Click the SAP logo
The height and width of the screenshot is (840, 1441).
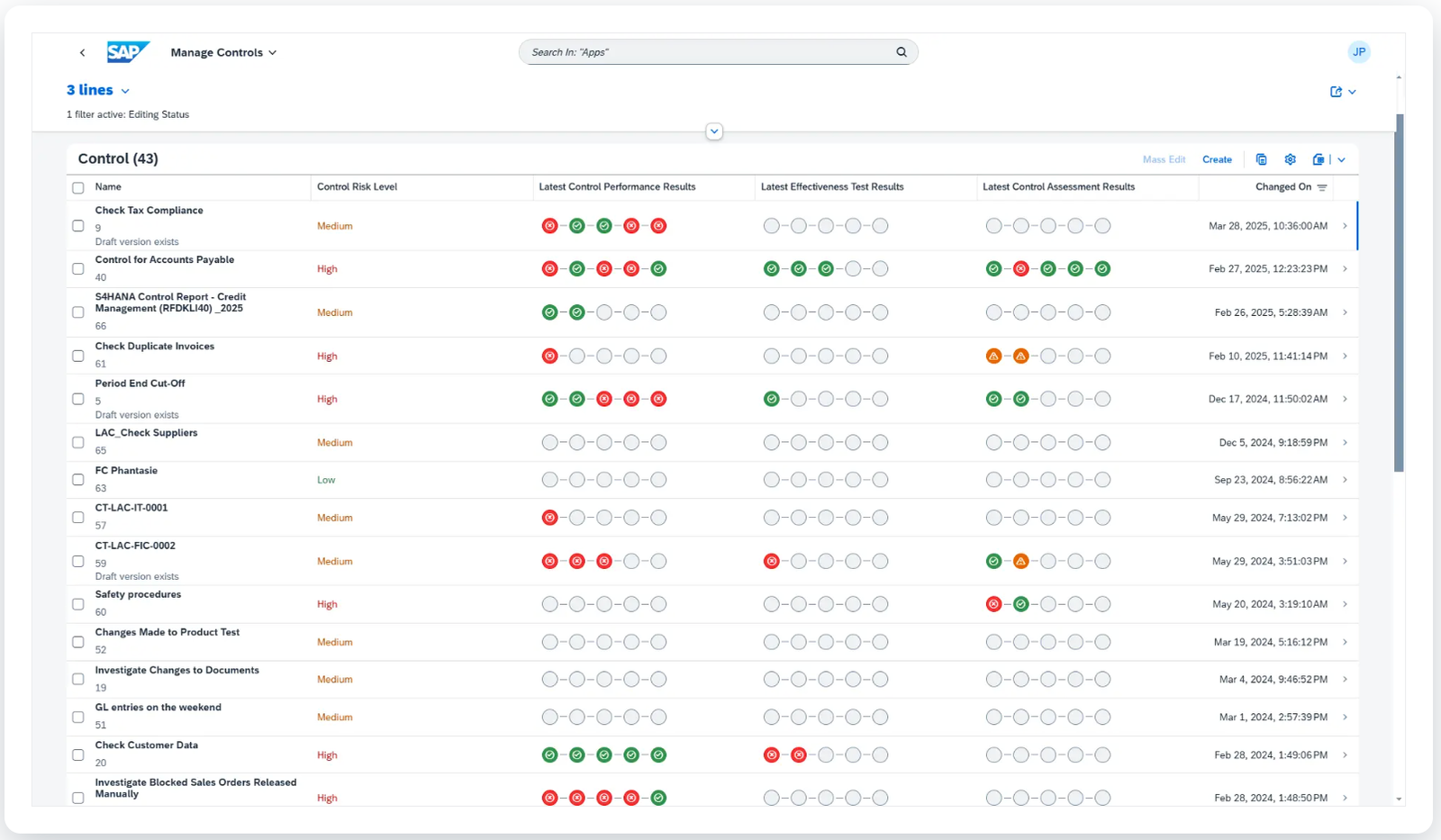coord(127,52)
